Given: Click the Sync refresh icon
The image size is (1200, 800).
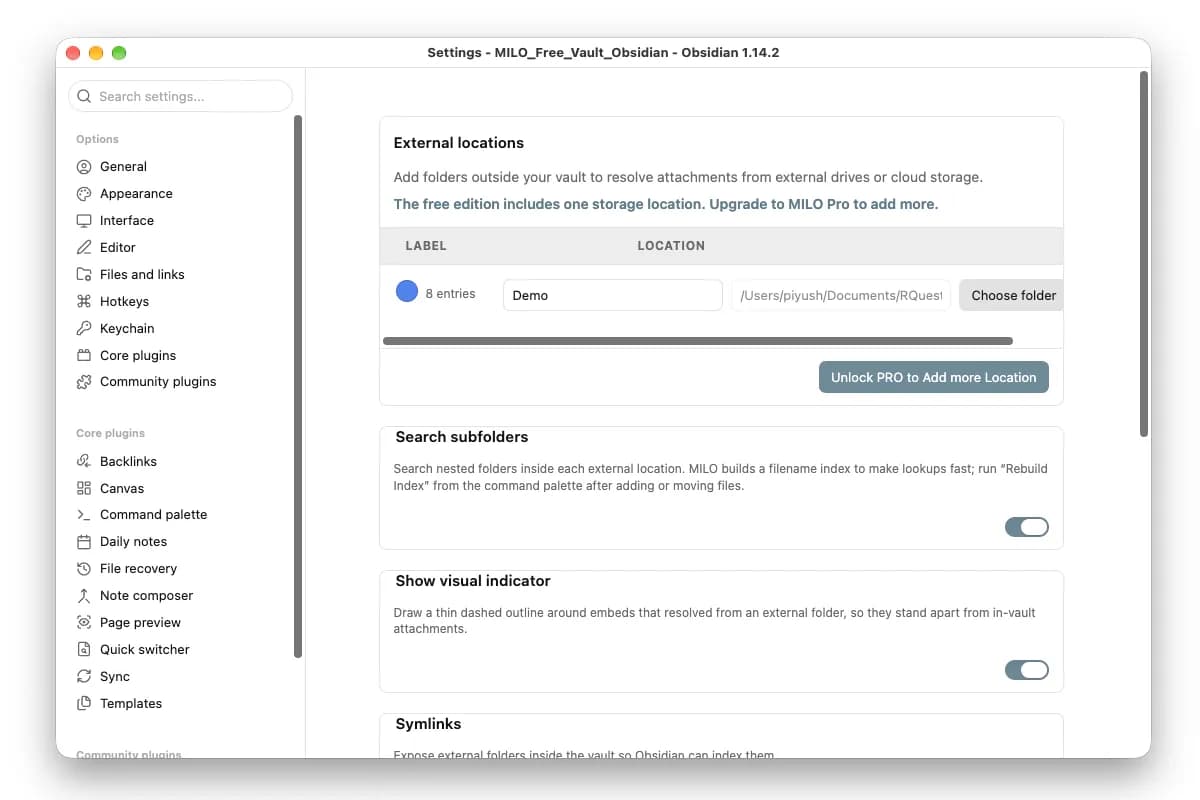Looking at the screenshot, I should [x=84, y=677].
